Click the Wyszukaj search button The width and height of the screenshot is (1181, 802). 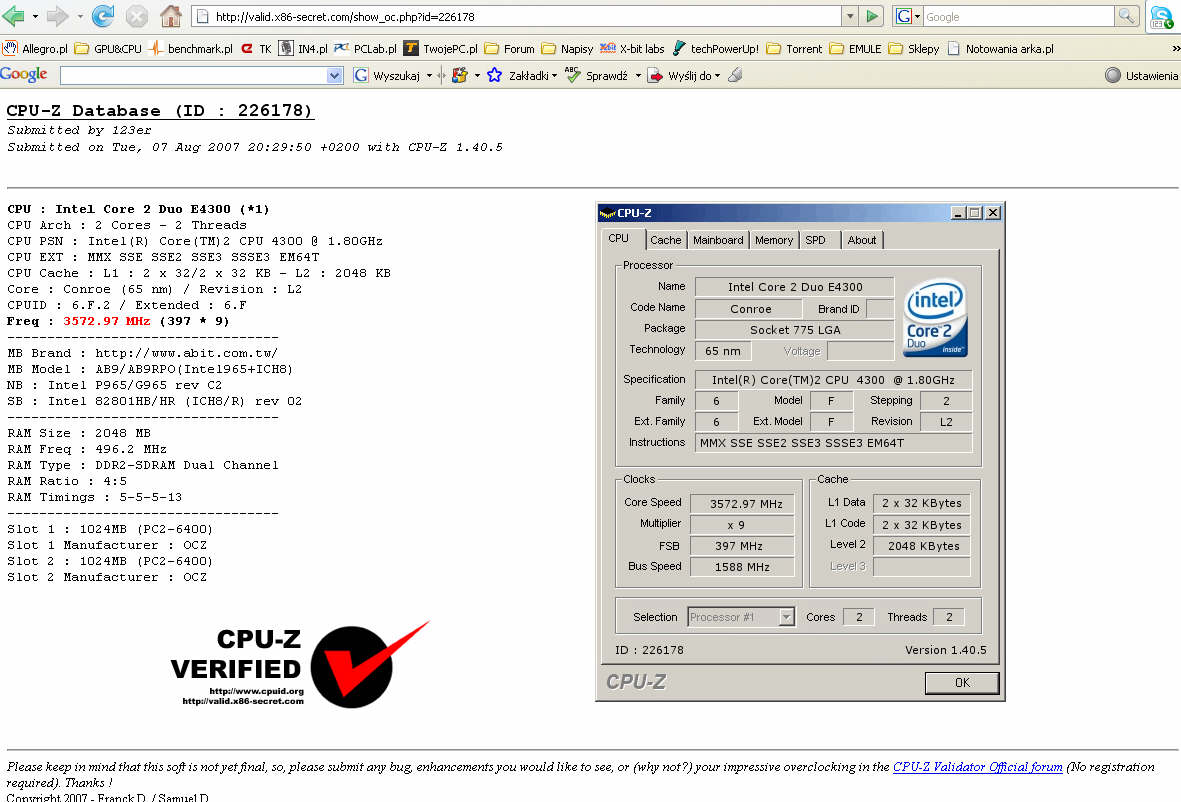[x=386, y=75]
